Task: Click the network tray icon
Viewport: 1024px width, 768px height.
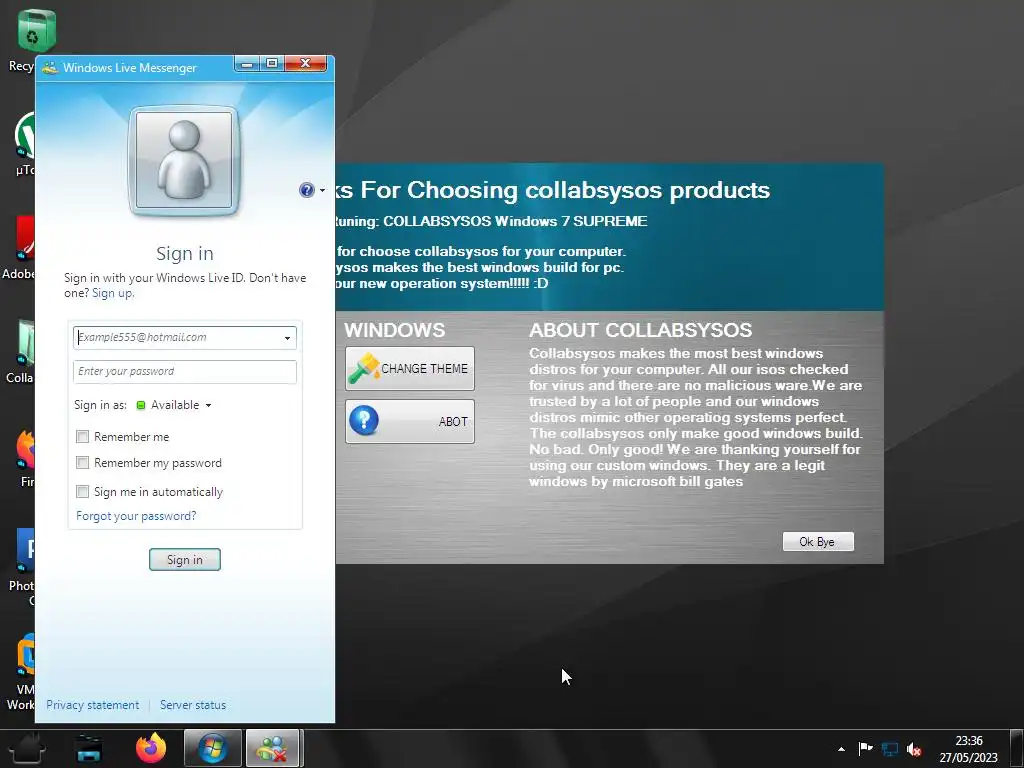Action: pos(889,749)
